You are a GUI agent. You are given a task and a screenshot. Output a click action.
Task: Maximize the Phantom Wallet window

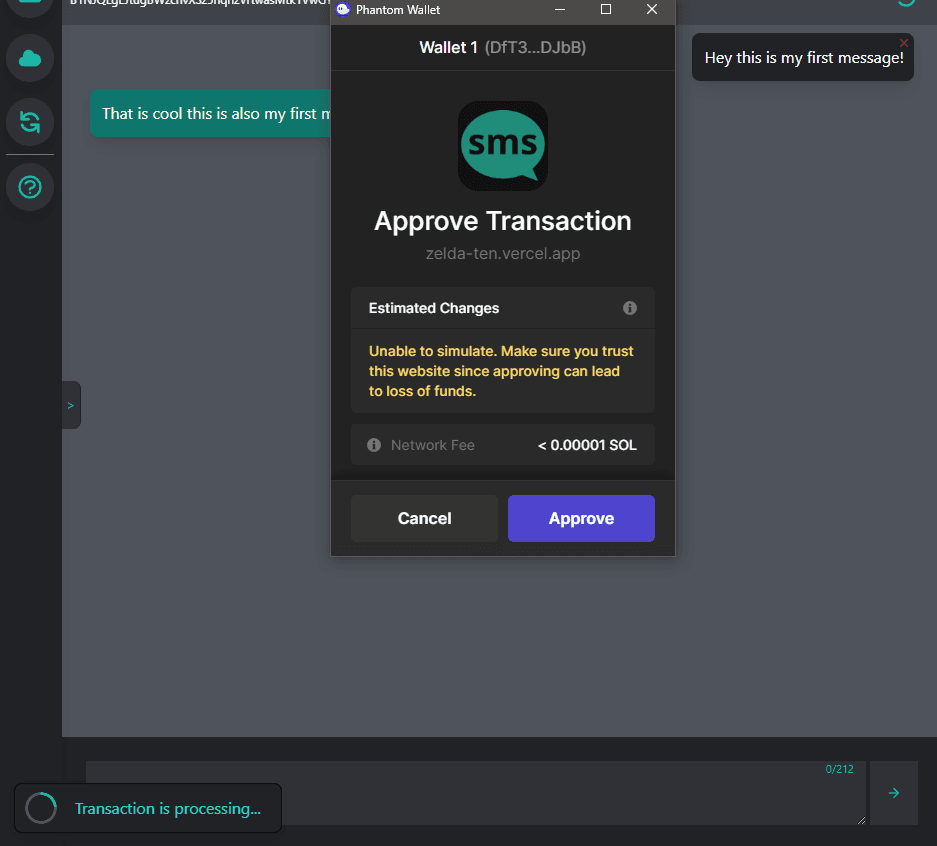(x=606, y=10)
